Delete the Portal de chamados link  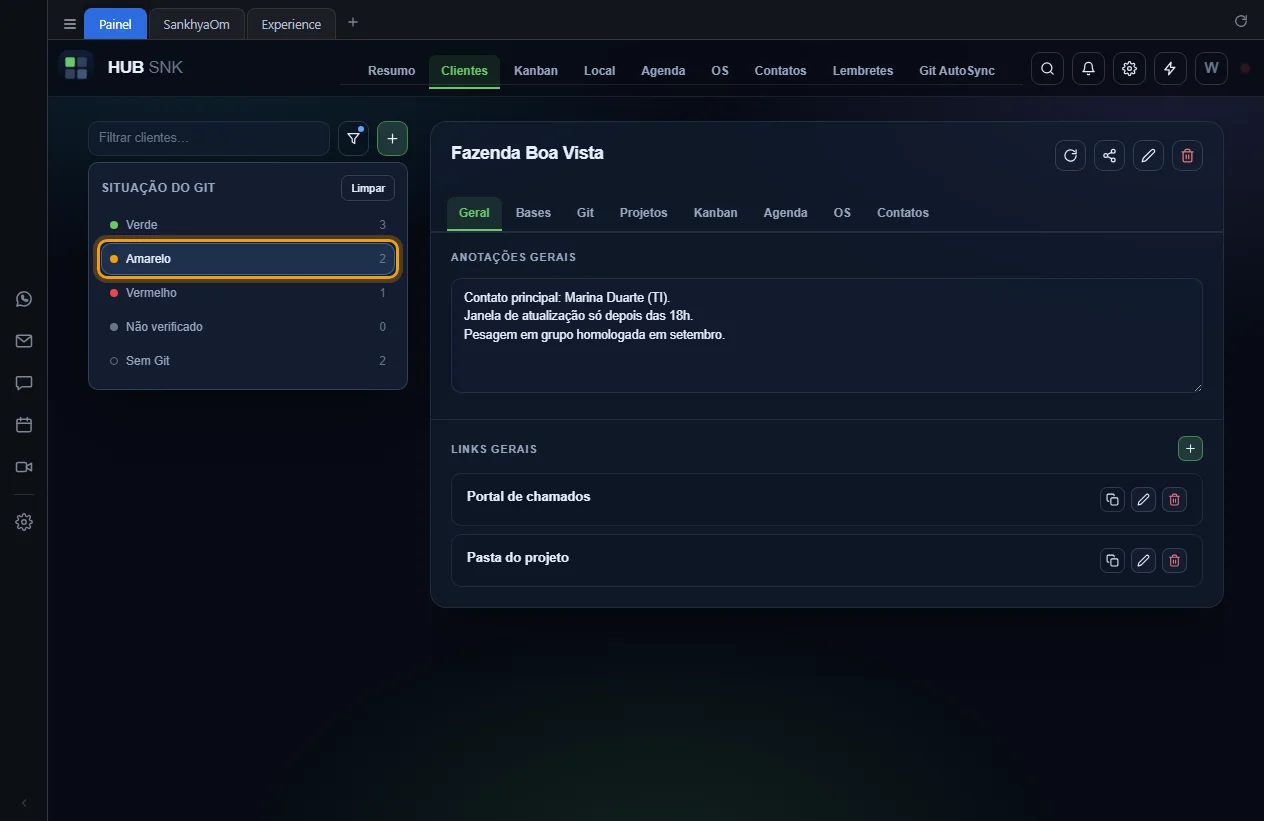point(1175,500)
